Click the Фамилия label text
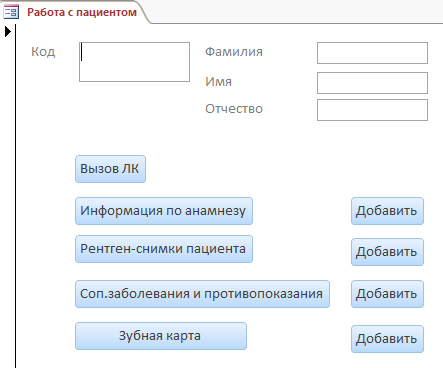 234,52
